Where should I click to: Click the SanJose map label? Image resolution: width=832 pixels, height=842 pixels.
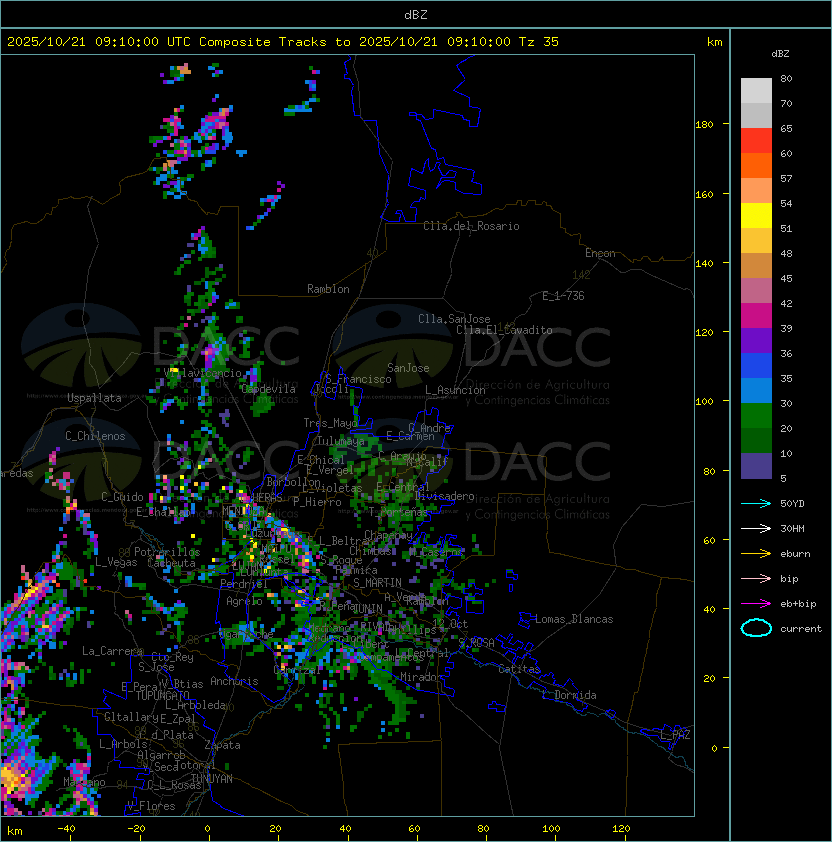click(x=408, y=368)
